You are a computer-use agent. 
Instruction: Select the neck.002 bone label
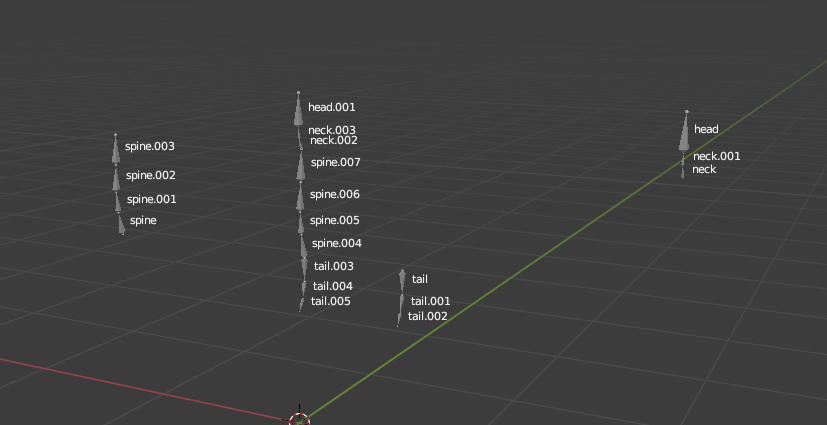click(x=333, y=140)
